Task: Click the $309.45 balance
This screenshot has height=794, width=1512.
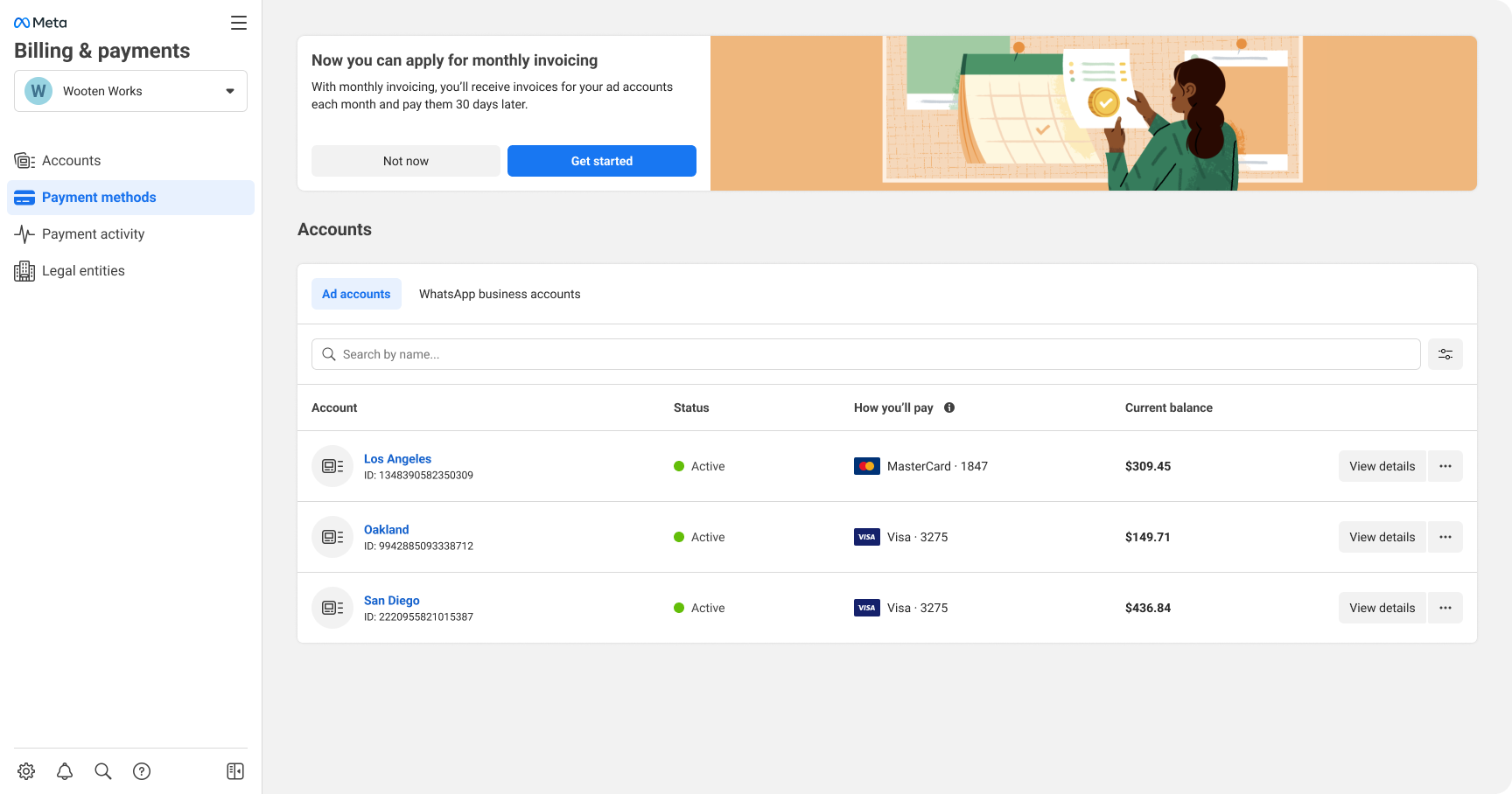Action: point(1148,466)
